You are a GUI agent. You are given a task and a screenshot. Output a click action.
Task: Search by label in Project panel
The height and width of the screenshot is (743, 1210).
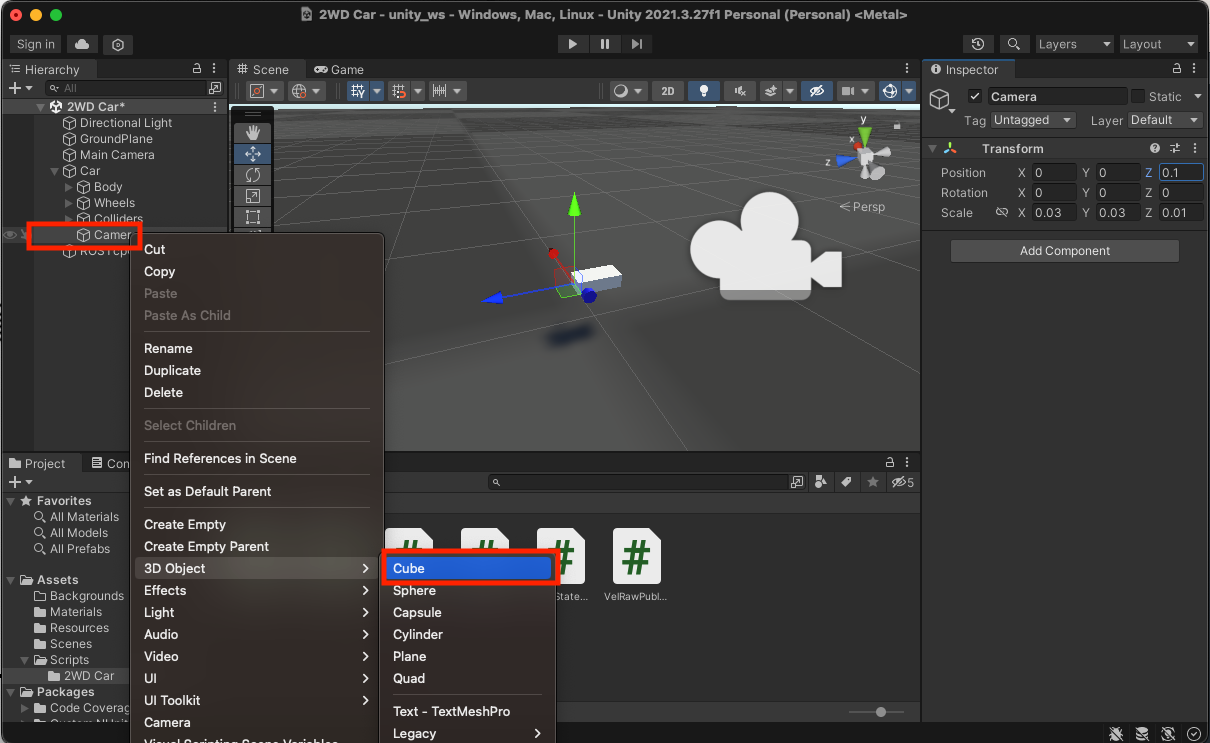click(x=846, y=482)
